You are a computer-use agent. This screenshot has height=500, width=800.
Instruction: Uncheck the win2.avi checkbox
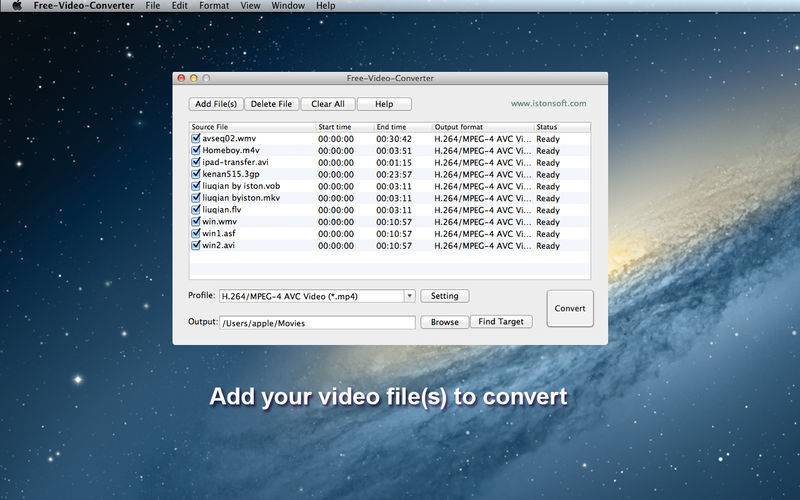tap(195, 245)
